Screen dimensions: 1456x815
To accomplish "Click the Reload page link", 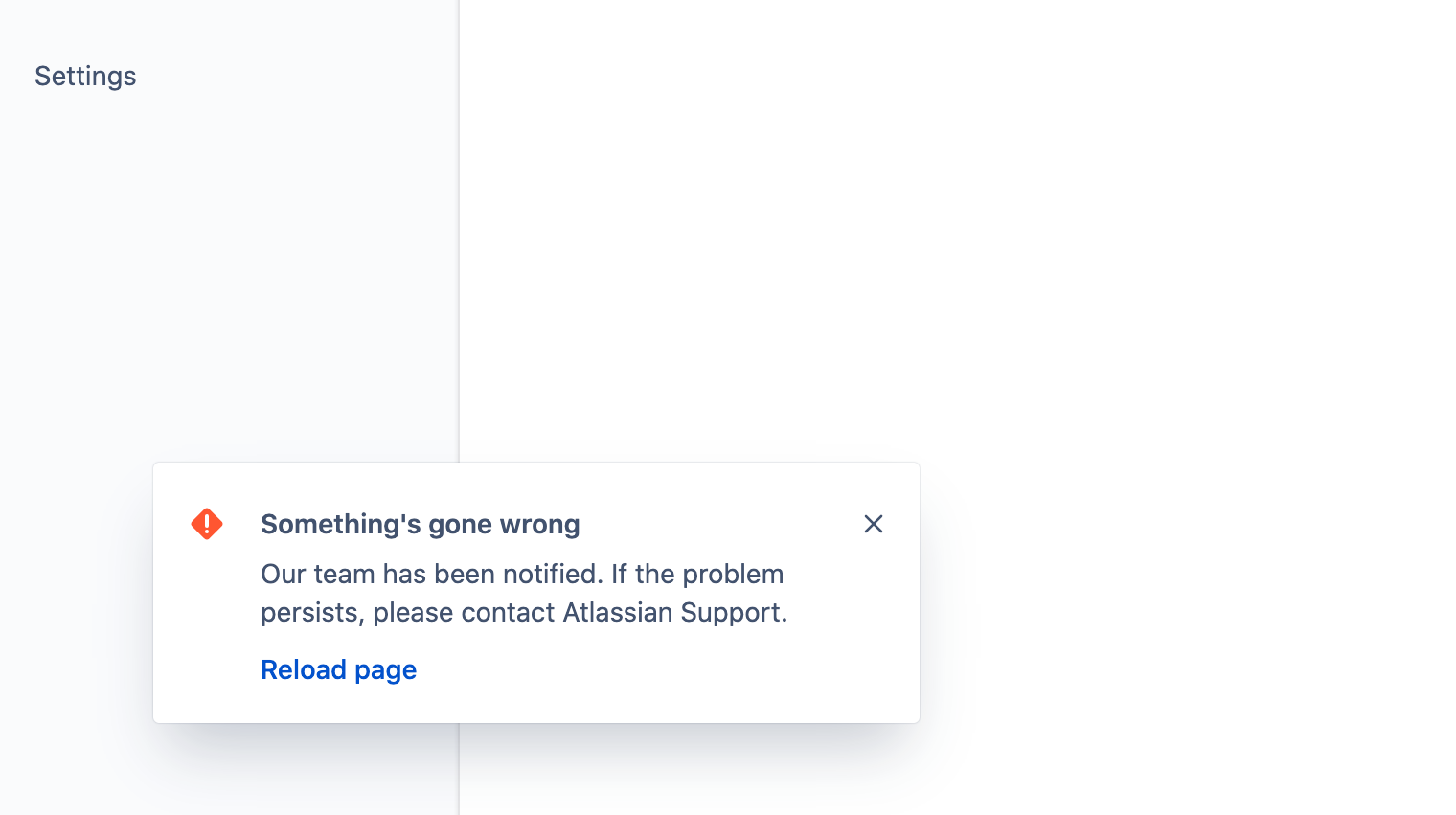I will tap(338, 669).
